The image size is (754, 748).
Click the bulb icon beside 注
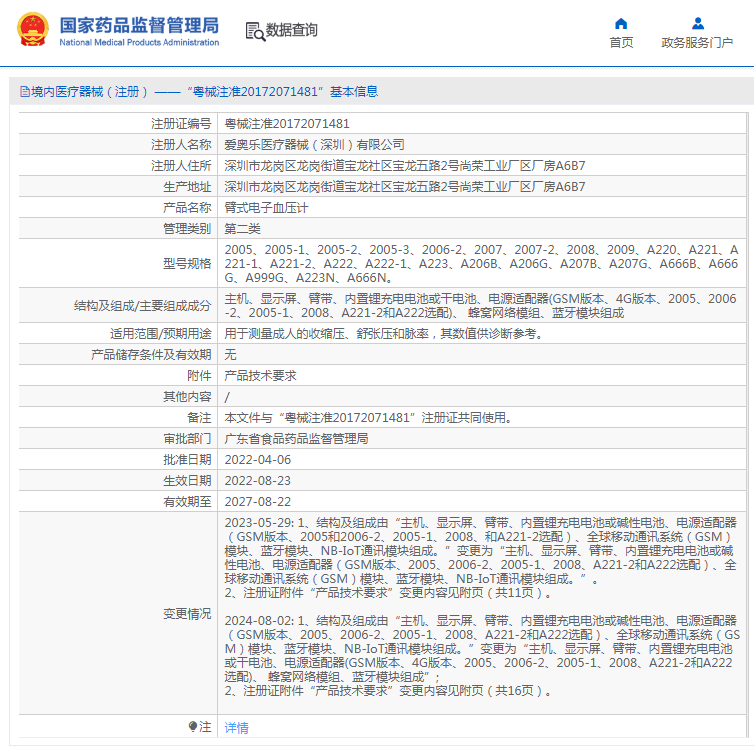(x=193, y=726)
